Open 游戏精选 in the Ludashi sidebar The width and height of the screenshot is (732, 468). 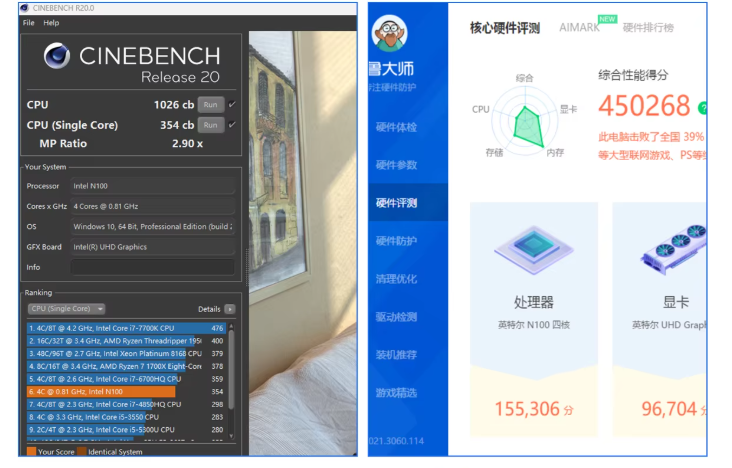point(396,393)
